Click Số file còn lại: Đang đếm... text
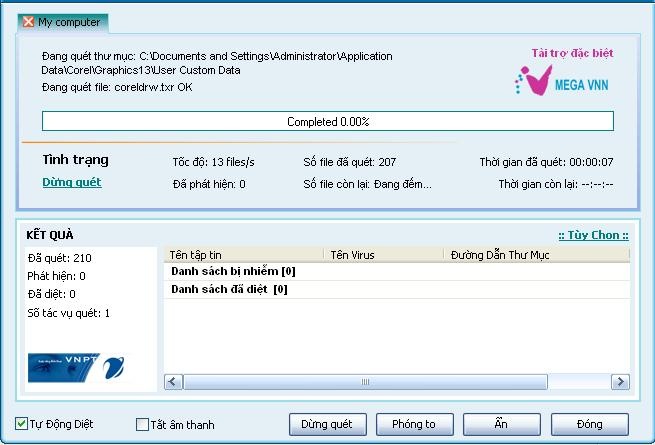Image resolution: width=655 pixels, height=445 pixels. pos(367,184)
